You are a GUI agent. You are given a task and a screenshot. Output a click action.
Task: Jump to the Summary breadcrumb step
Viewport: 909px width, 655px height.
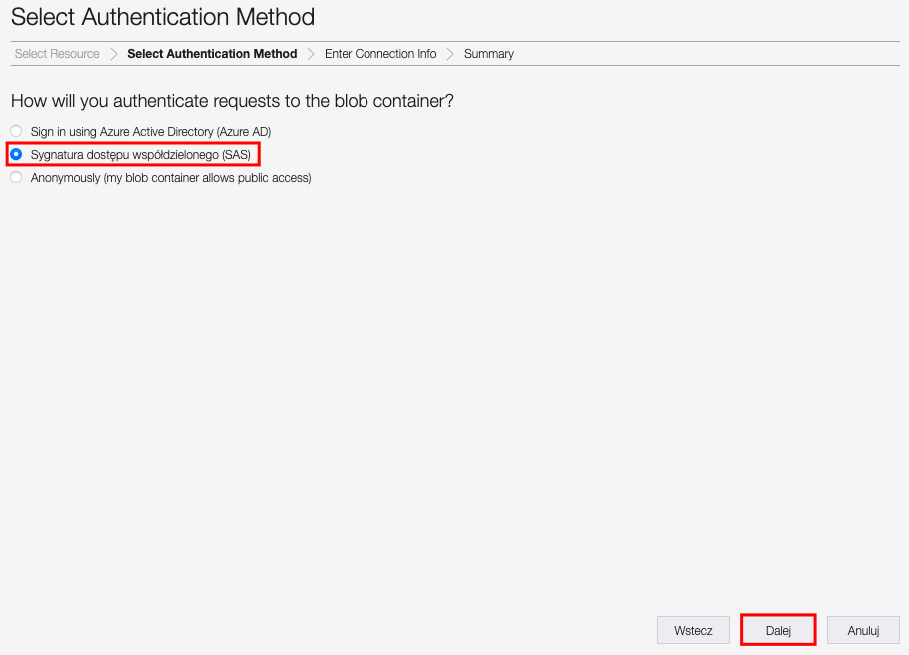[x=489, y=54]
